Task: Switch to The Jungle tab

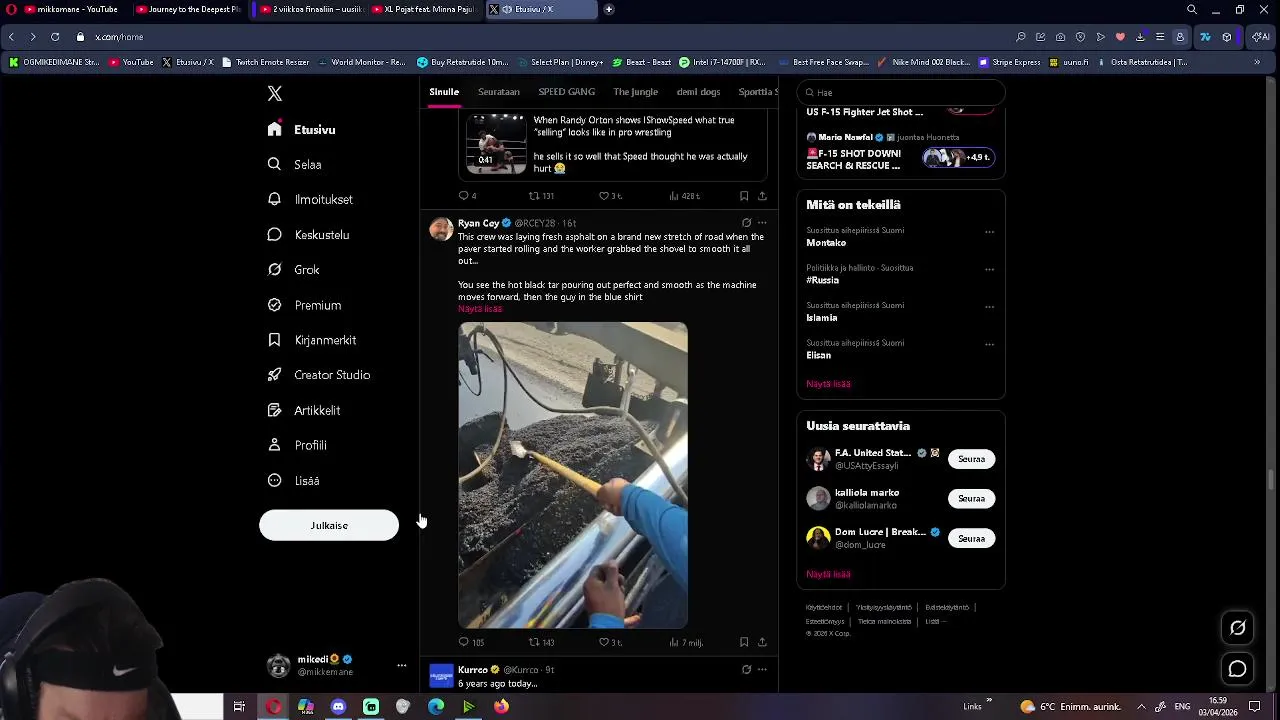Action: coord(635,92)
